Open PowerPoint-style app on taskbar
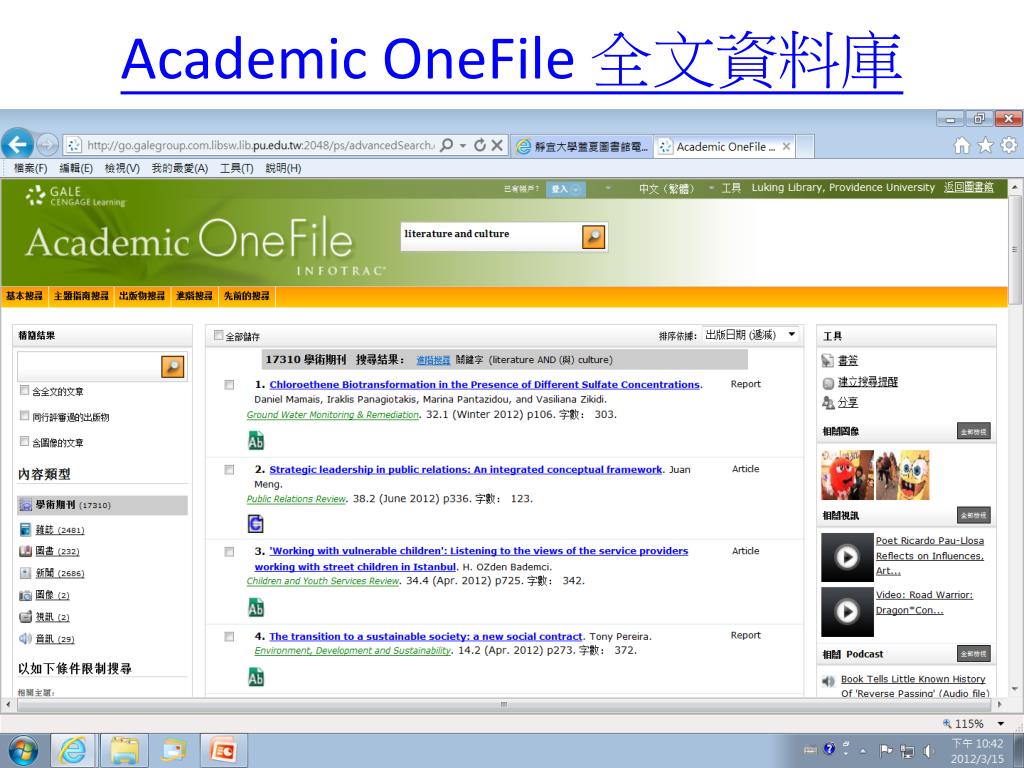 tap(222, 750)
